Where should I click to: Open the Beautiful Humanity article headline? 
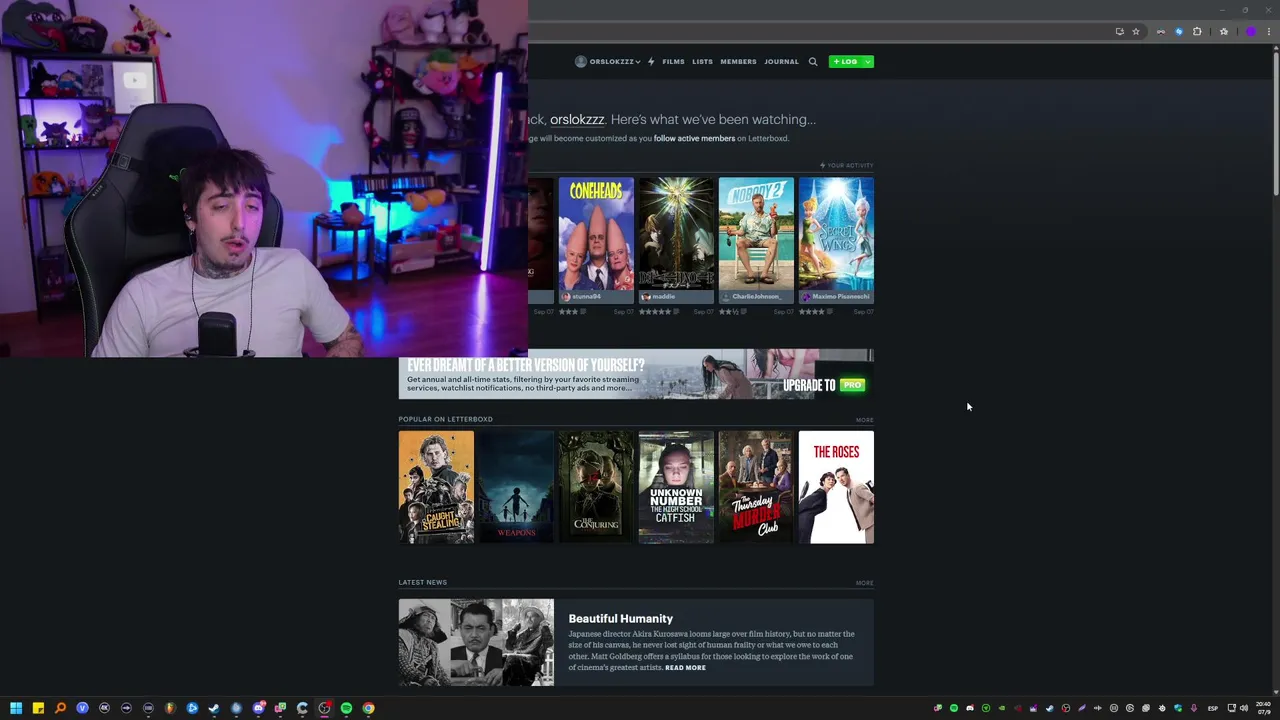pyautogui.click(x=620, y=619)
